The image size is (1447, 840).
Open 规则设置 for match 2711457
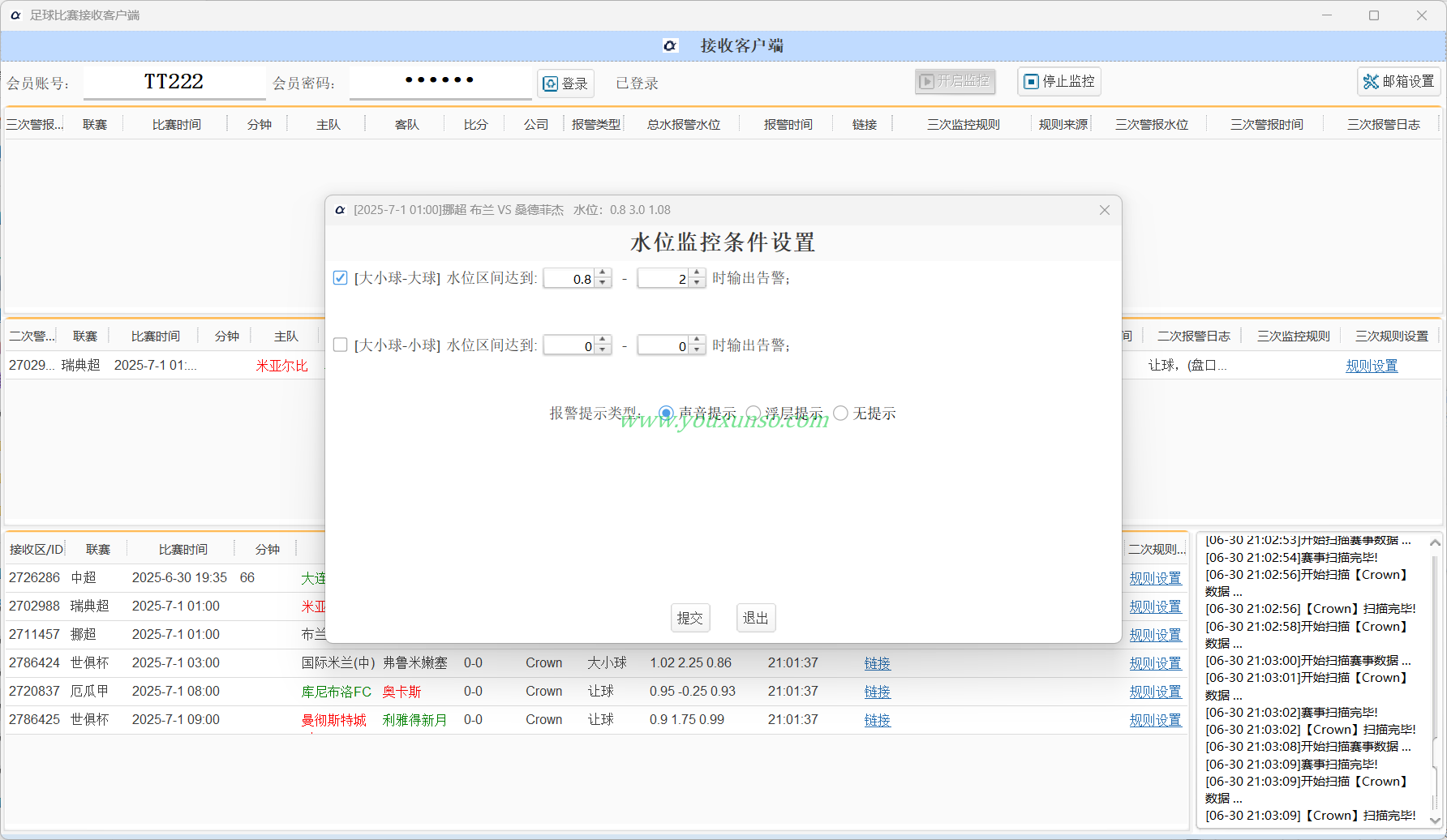[1156, 635]
